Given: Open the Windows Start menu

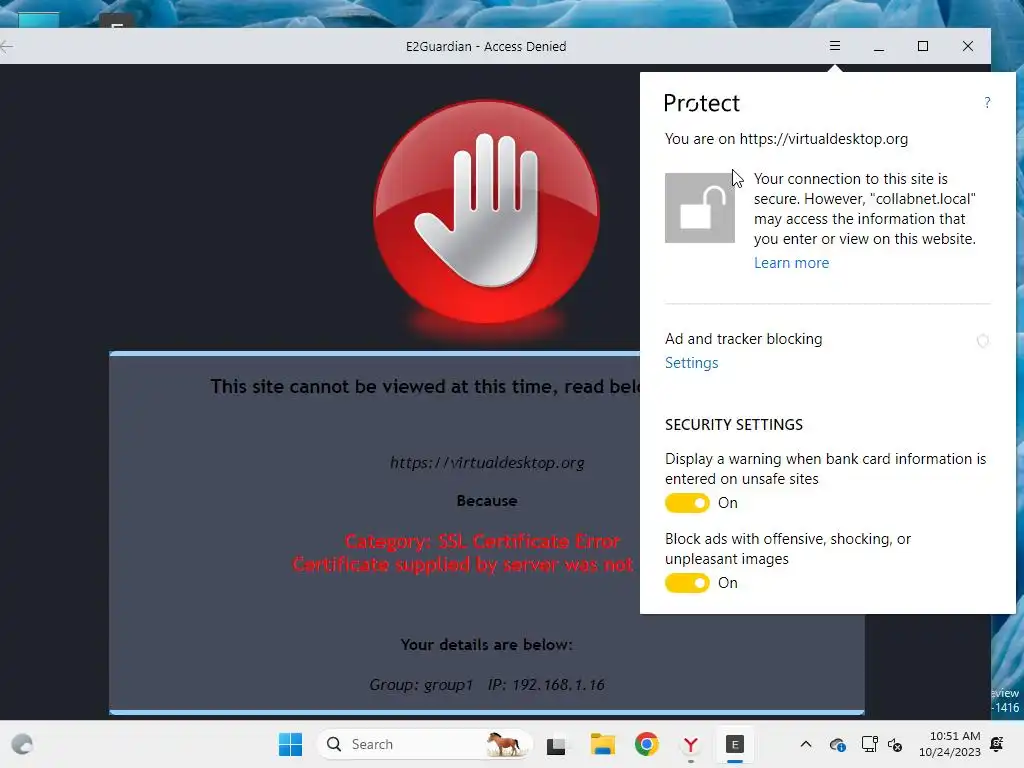Looking at the screenshot, I should [290, 744].
